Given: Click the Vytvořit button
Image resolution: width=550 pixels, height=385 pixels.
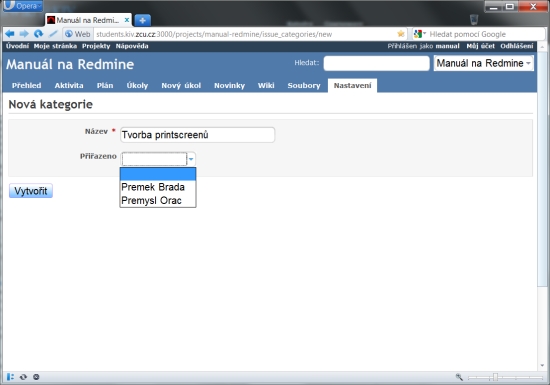Looking at the screenshot, I should click(x=31, y=191).
